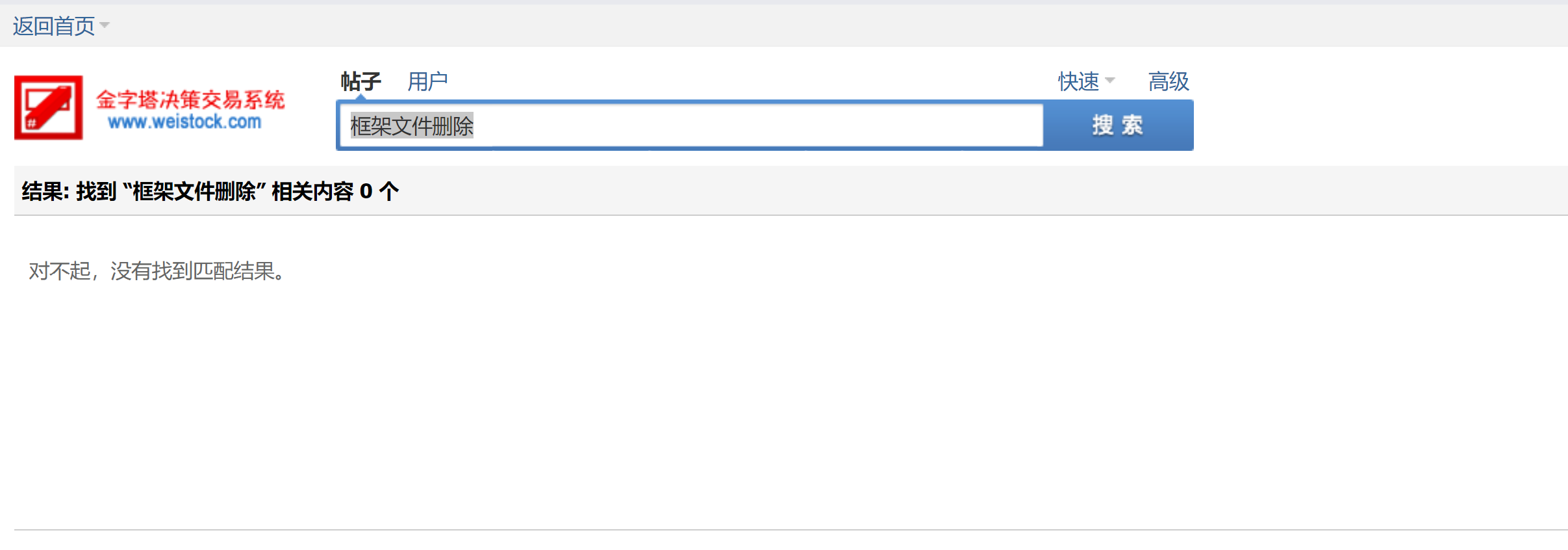Switch to the 帖子 search tab
The image size is (1568, 550).
click(x=360, y=81)
